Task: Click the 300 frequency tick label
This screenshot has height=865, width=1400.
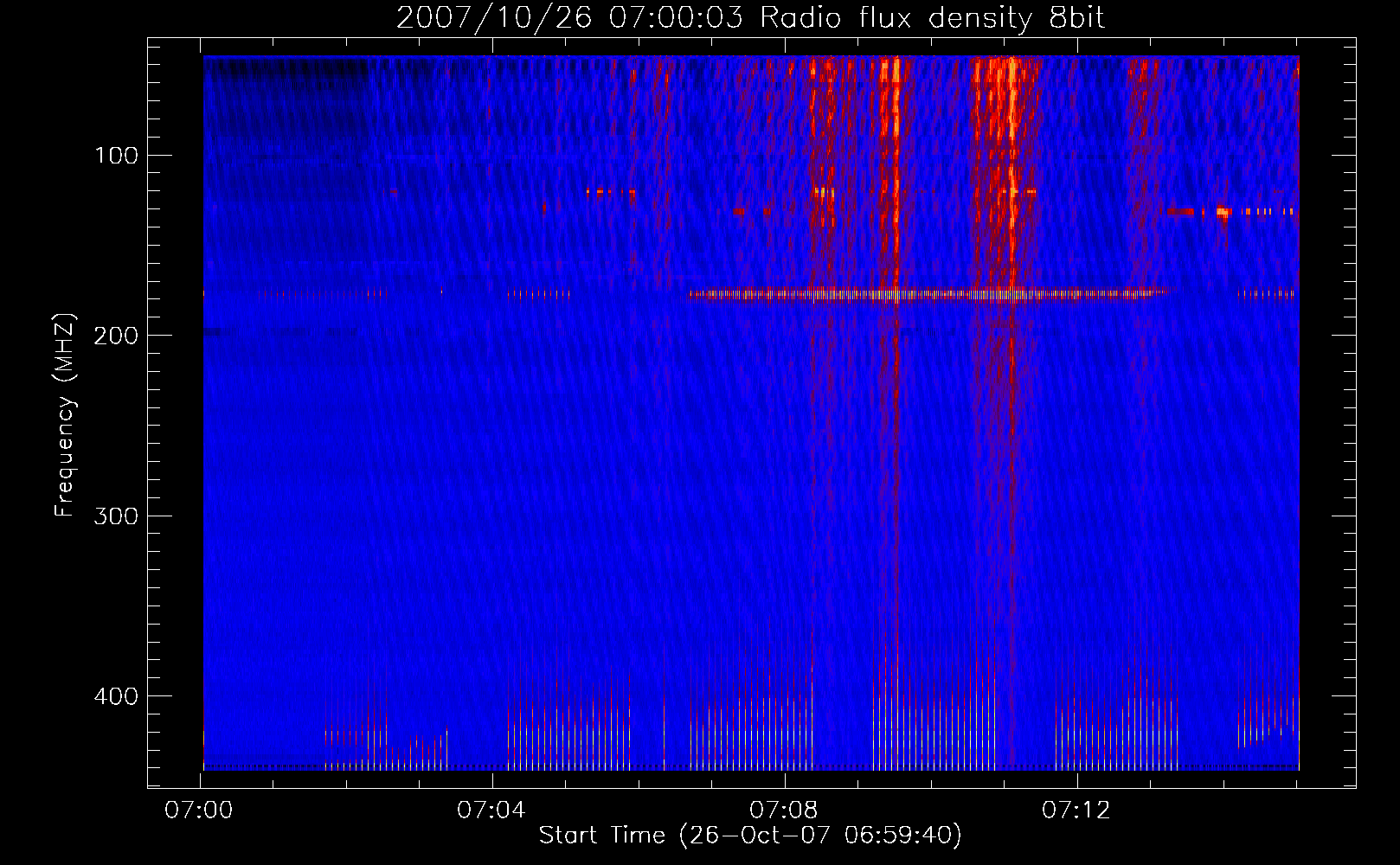Action: click(116, 516)
